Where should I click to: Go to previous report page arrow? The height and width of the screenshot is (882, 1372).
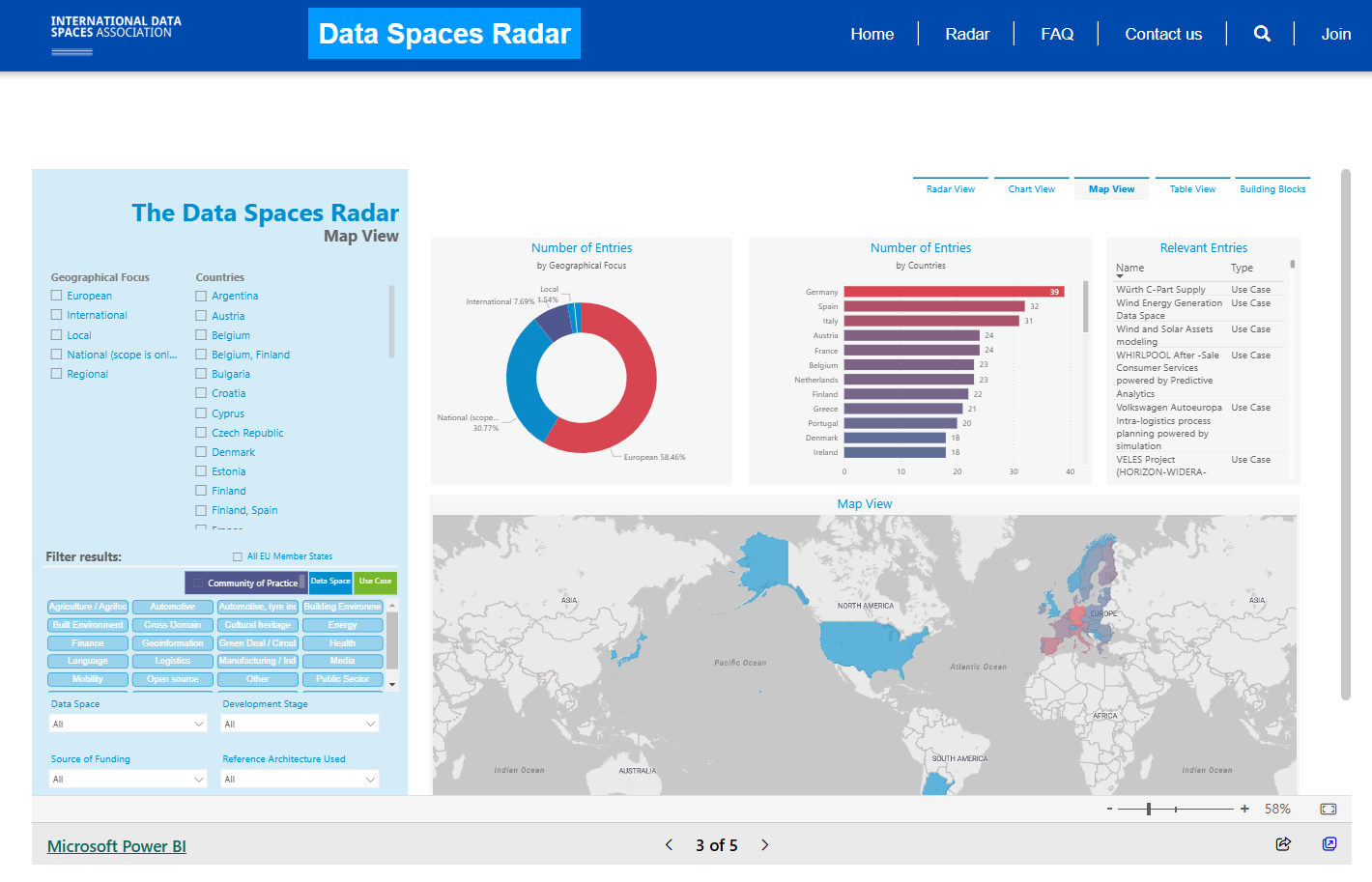[669, 845]
